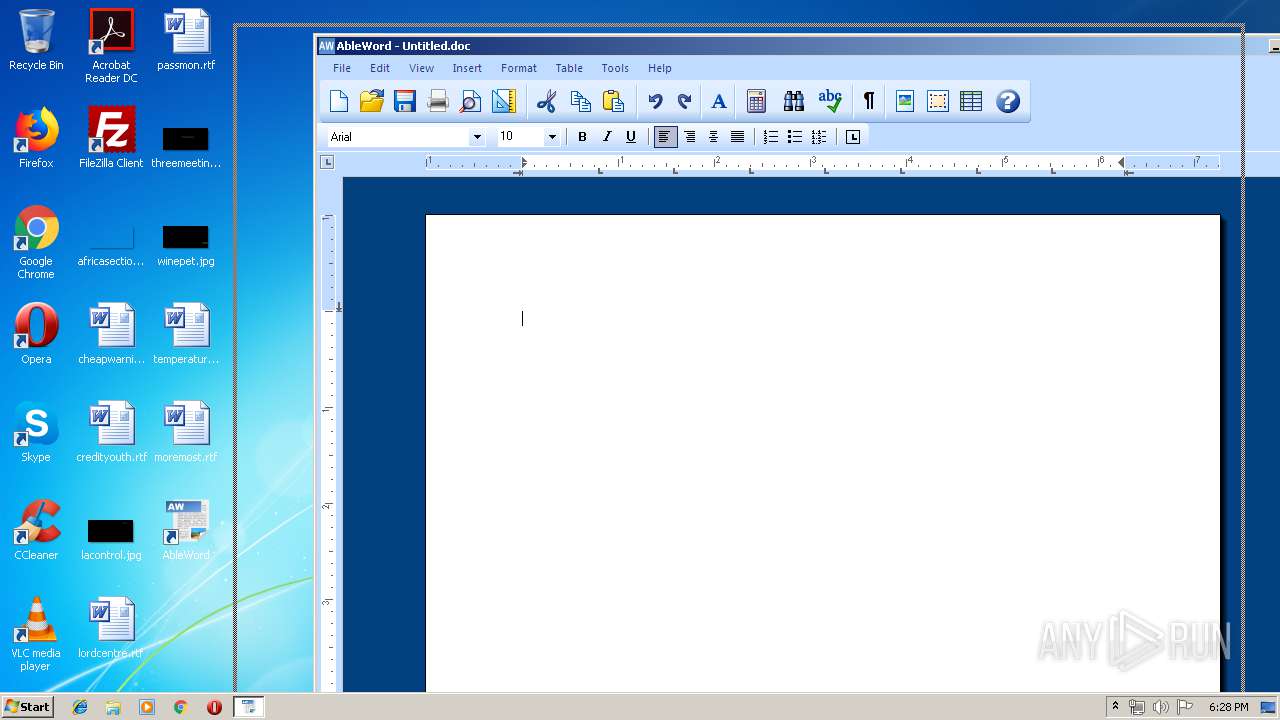Select Acrobat Reader DC desktop icon

click(x=111, y=46)
